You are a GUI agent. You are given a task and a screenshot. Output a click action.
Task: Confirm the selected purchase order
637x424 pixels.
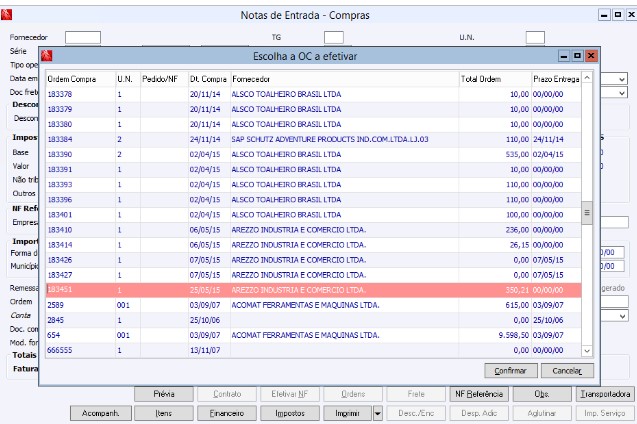click(511, 370)
